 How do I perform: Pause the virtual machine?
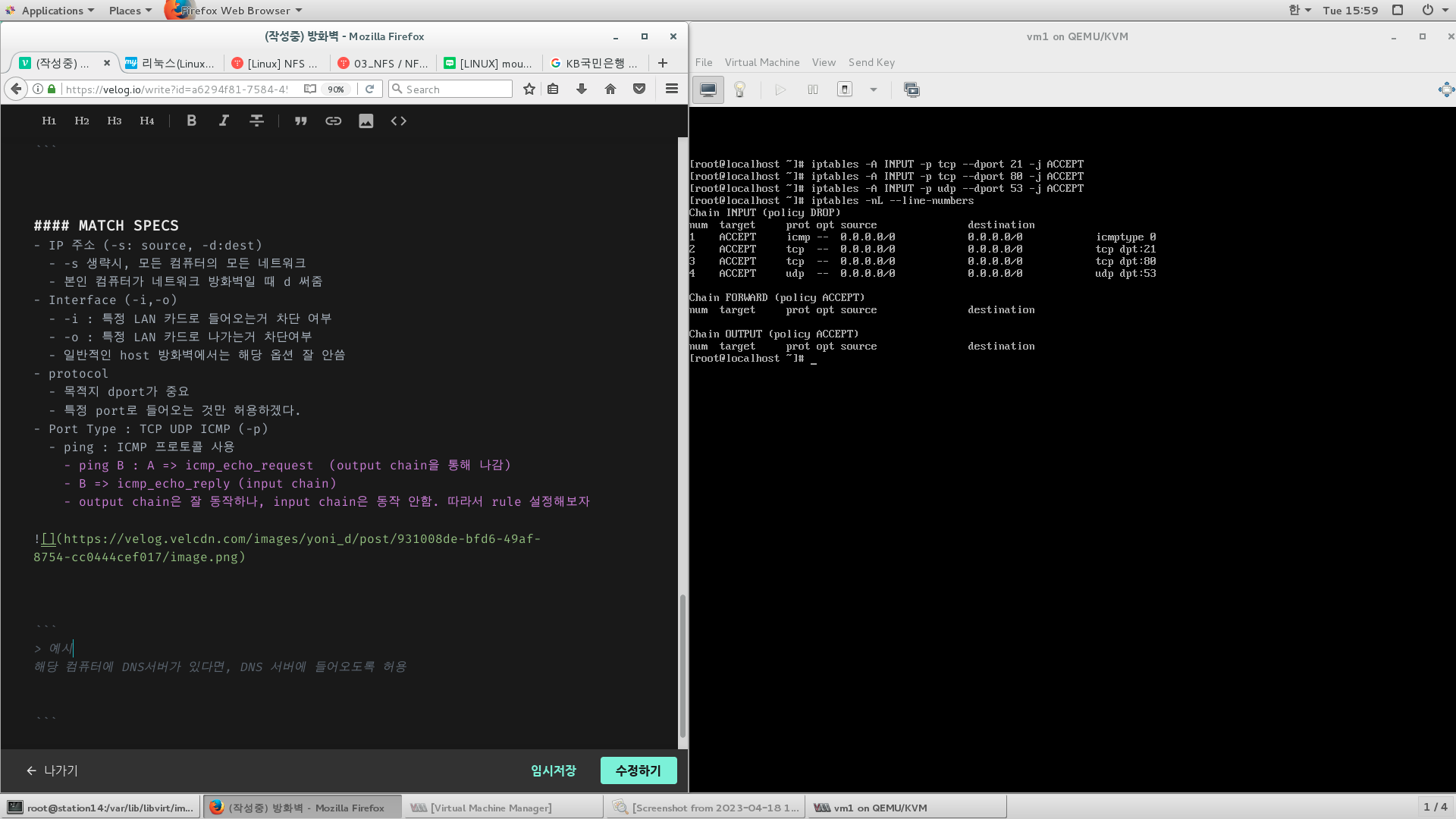pyautogui.click(x=812, y=89)
